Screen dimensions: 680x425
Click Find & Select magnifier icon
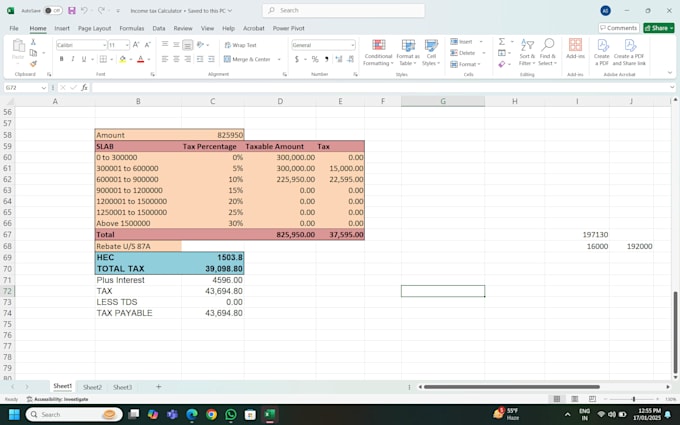tap(548, 52)
